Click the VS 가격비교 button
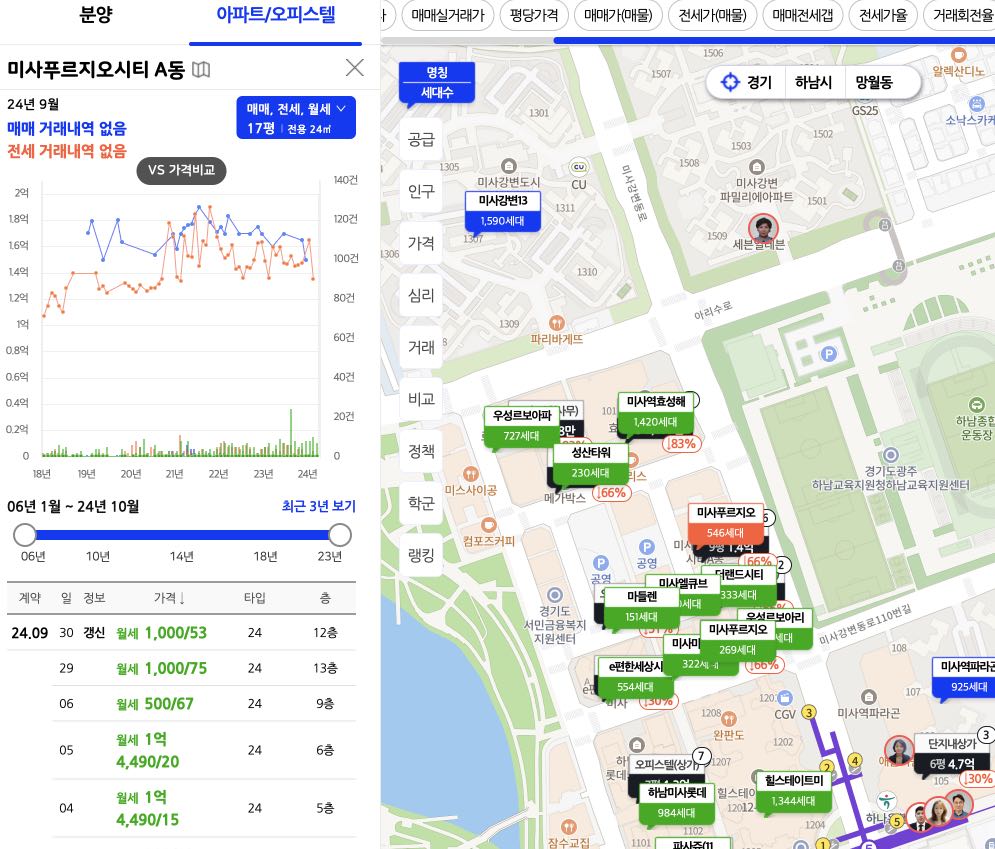 click(181, 170)
